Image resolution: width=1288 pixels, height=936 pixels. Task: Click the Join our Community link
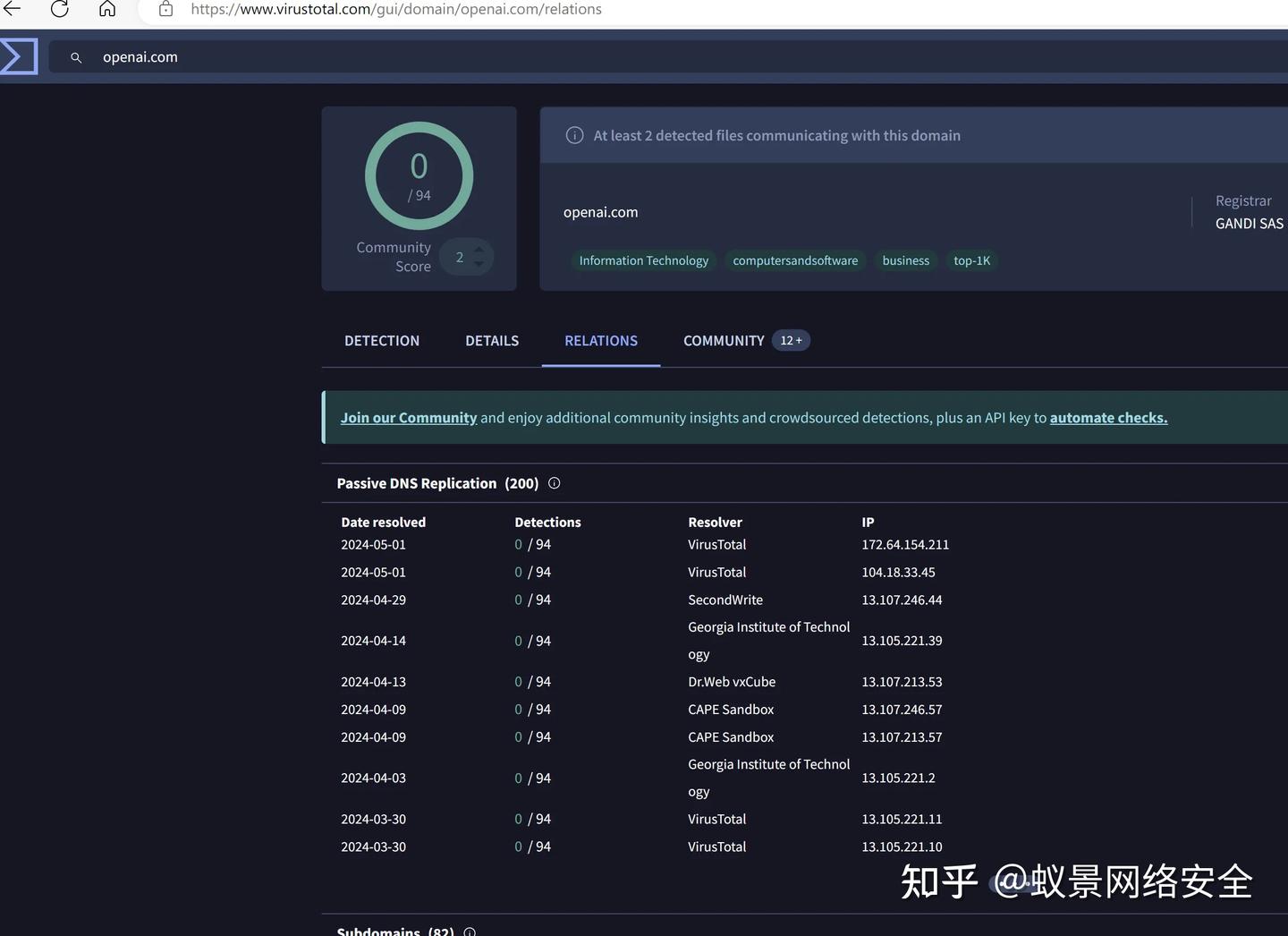[409, 418]
